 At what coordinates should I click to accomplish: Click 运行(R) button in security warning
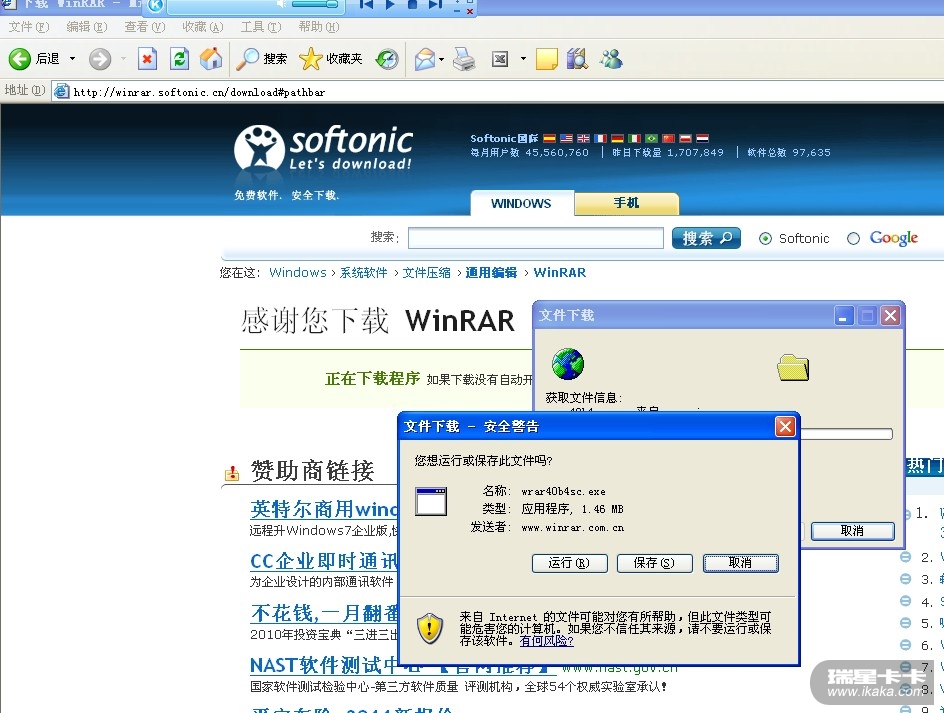tap(570, 563)
